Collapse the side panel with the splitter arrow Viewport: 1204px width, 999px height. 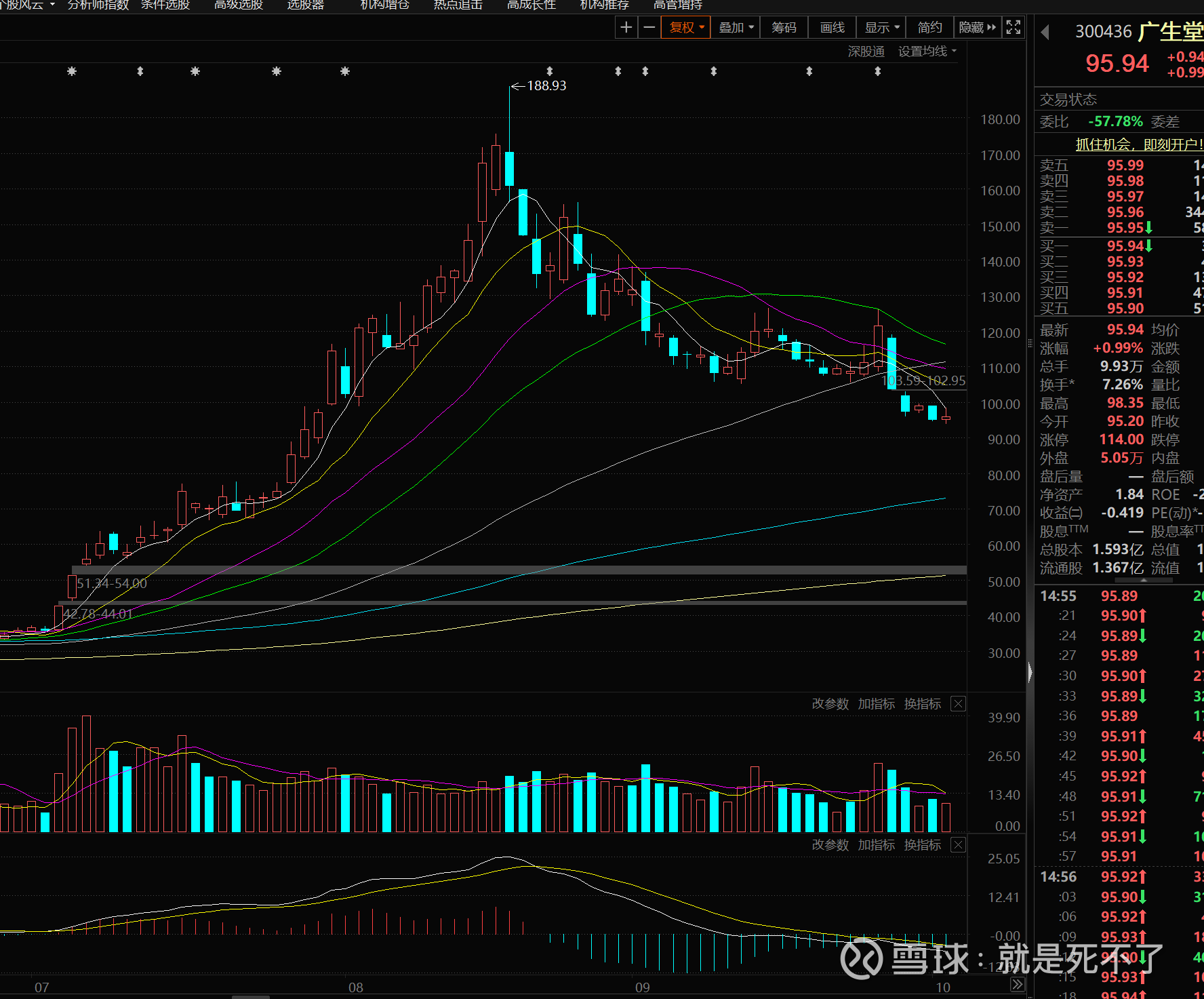tap(1030, 671)
